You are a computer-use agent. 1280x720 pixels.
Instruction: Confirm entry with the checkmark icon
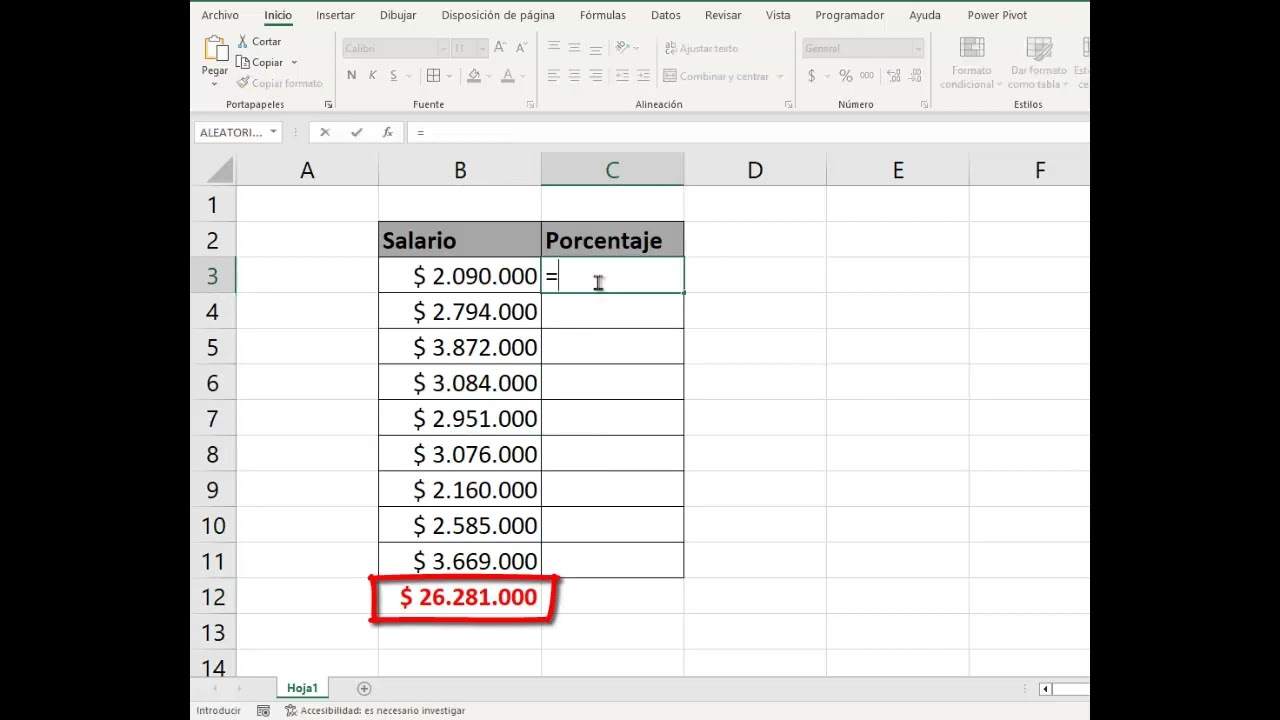(x=356, y=131)
